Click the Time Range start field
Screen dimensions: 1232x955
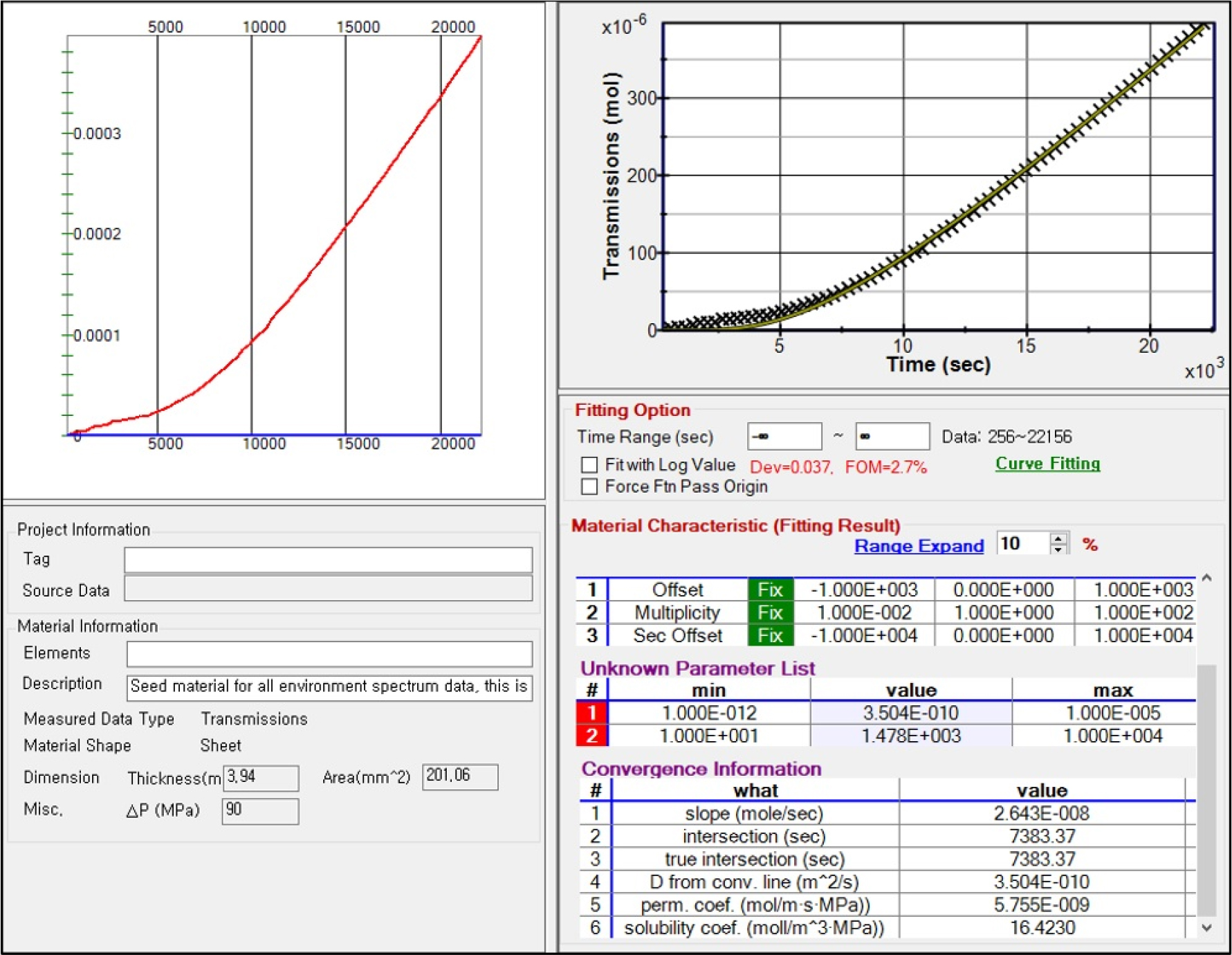[x=784, y=437]
